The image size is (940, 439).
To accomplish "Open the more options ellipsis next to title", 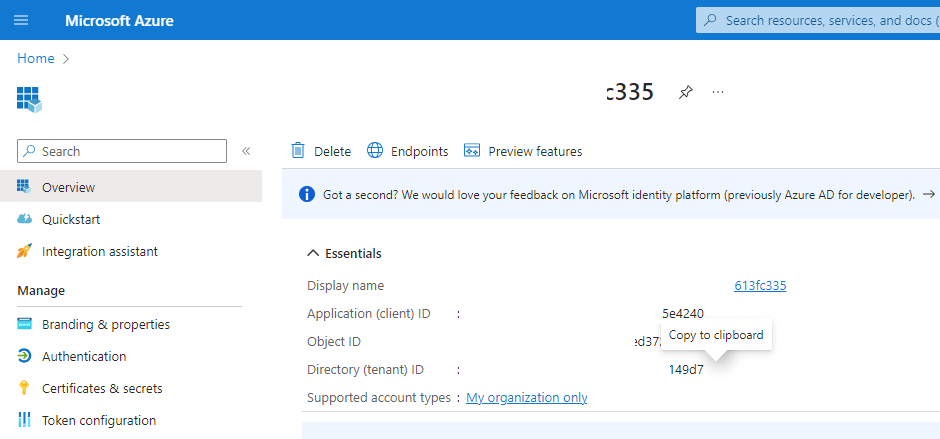I will pyautogui.click(x=718, y=92).
